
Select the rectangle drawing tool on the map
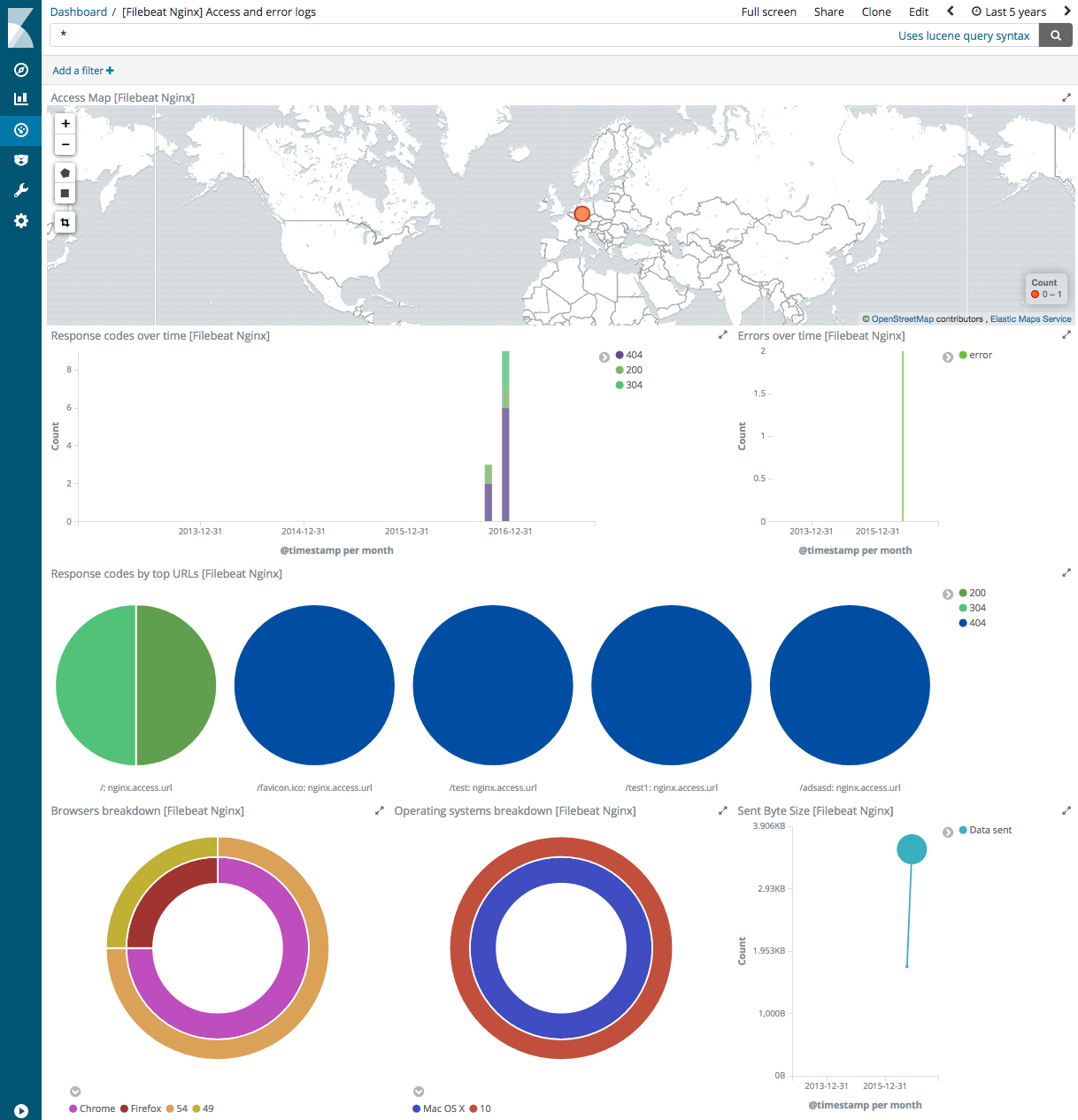pos(65,193)
